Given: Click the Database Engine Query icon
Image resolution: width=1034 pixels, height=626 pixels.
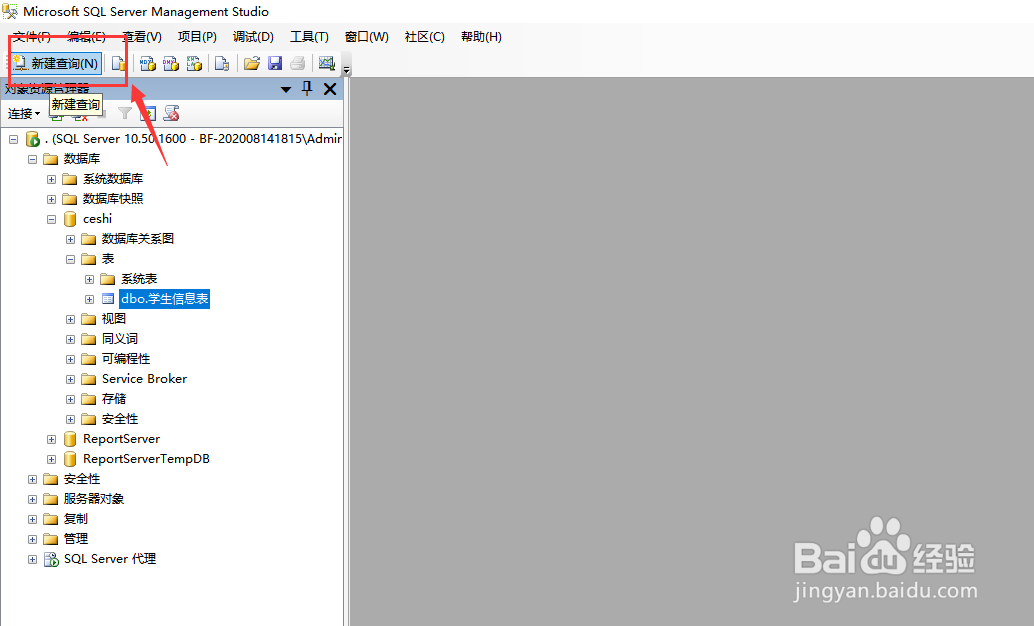Looking at the screenshot, I should coord(119,63).
